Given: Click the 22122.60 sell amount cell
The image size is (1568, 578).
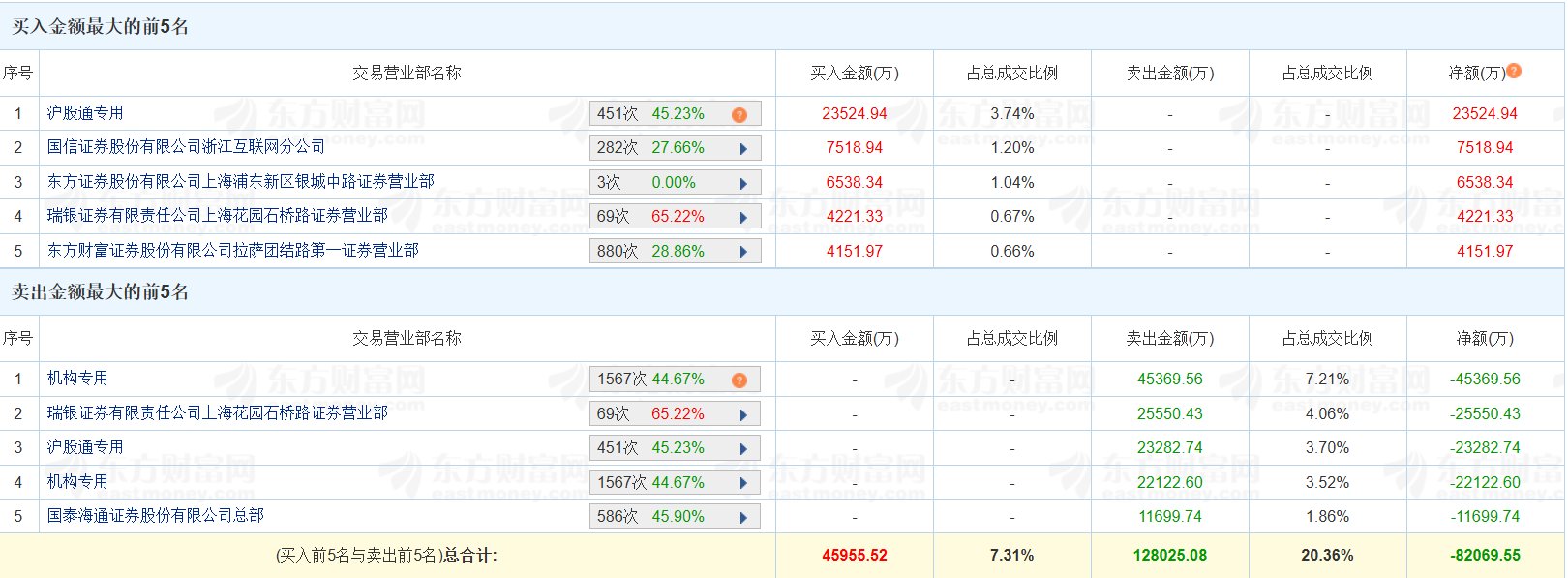Looking at the screenshot, I should 1170,483.
